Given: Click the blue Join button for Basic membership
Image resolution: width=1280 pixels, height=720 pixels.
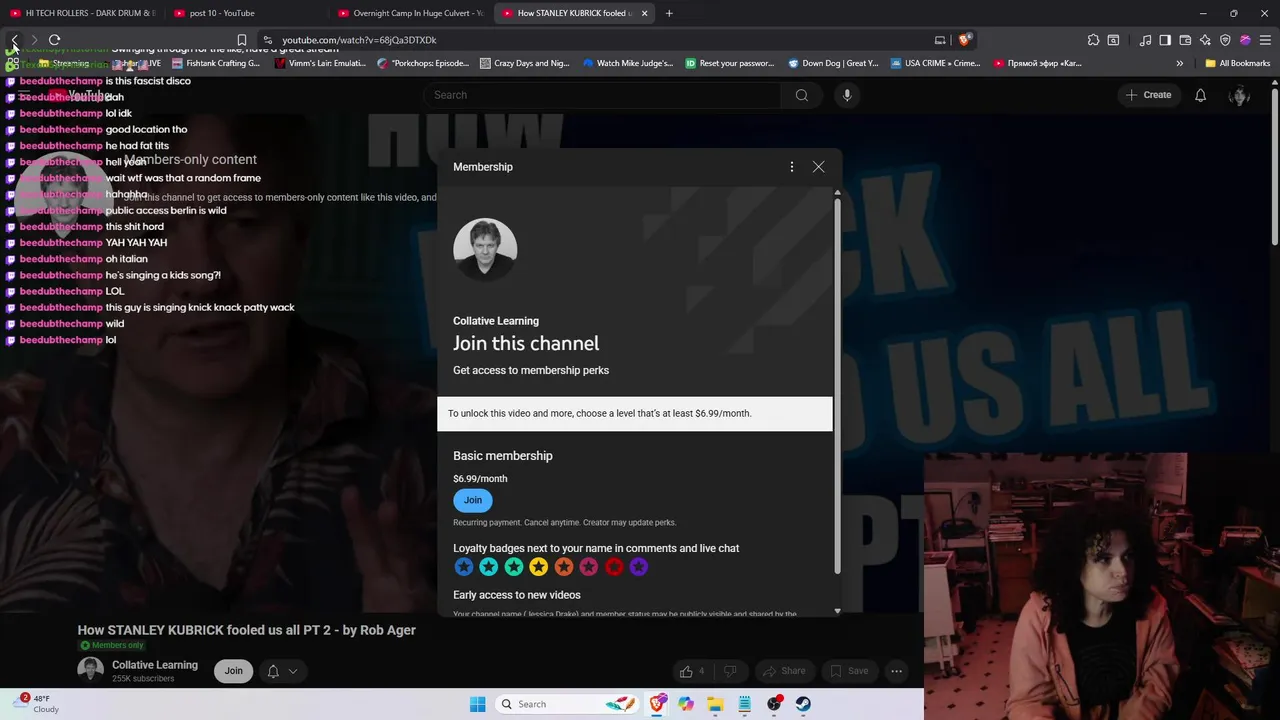Looking at the screenshot, I should point(472,500).
